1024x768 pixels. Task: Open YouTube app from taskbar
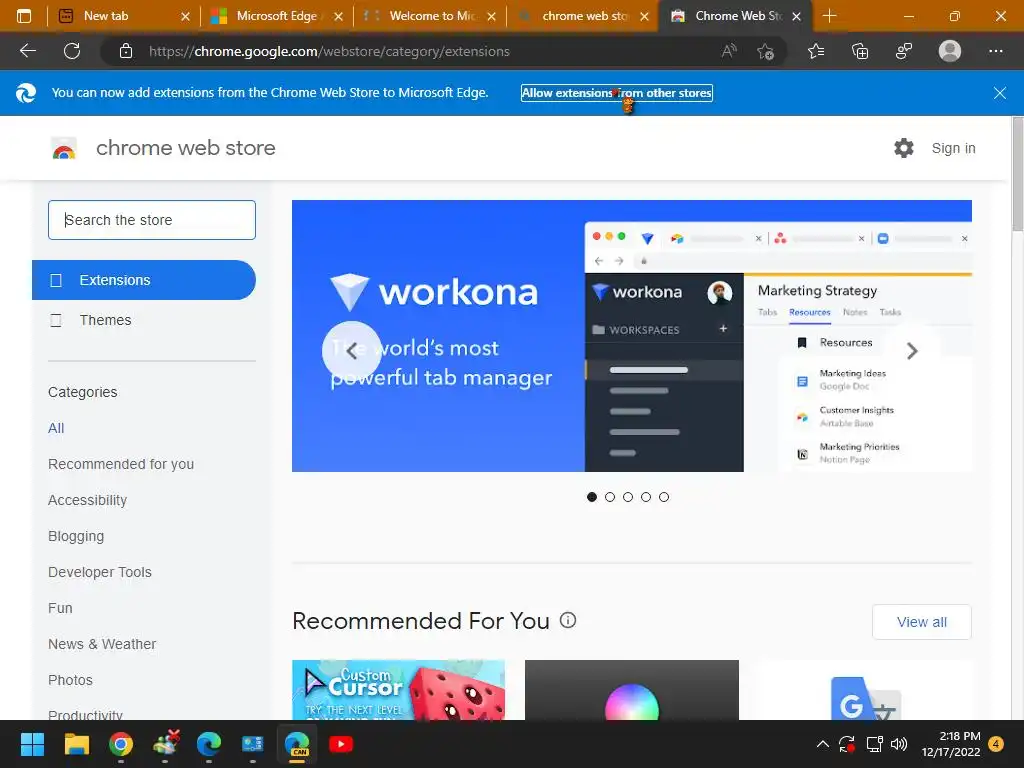click(x=341, y=744)
